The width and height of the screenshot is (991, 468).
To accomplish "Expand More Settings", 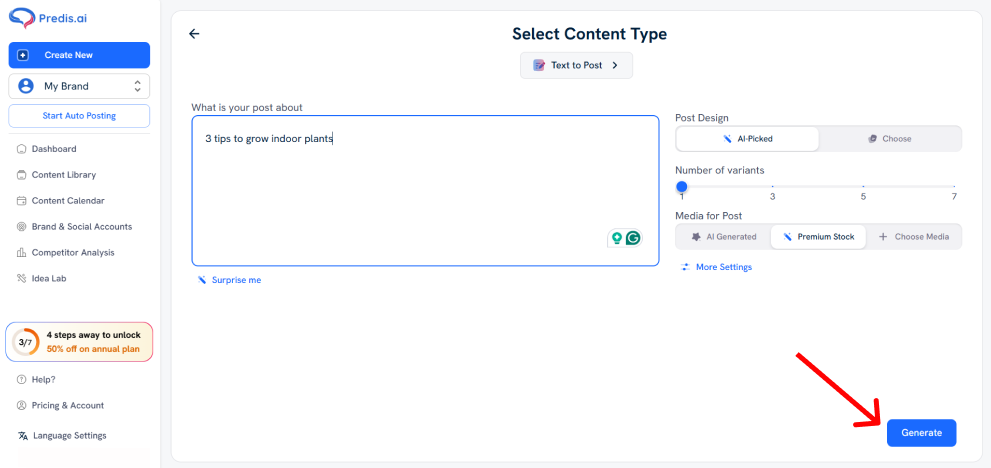I will [x=716, y=268].
